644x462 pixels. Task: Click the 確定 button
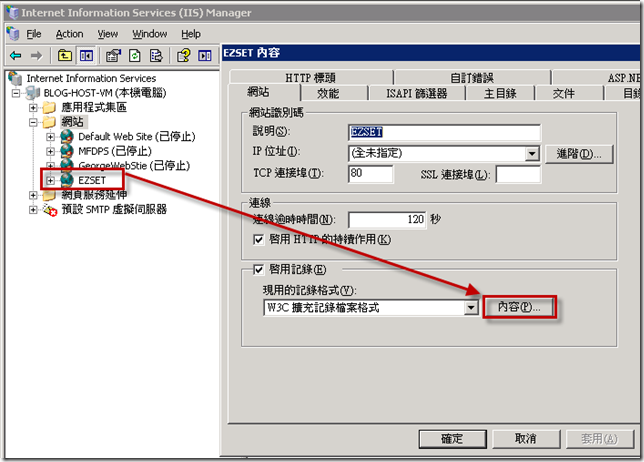tap(452, 439)
